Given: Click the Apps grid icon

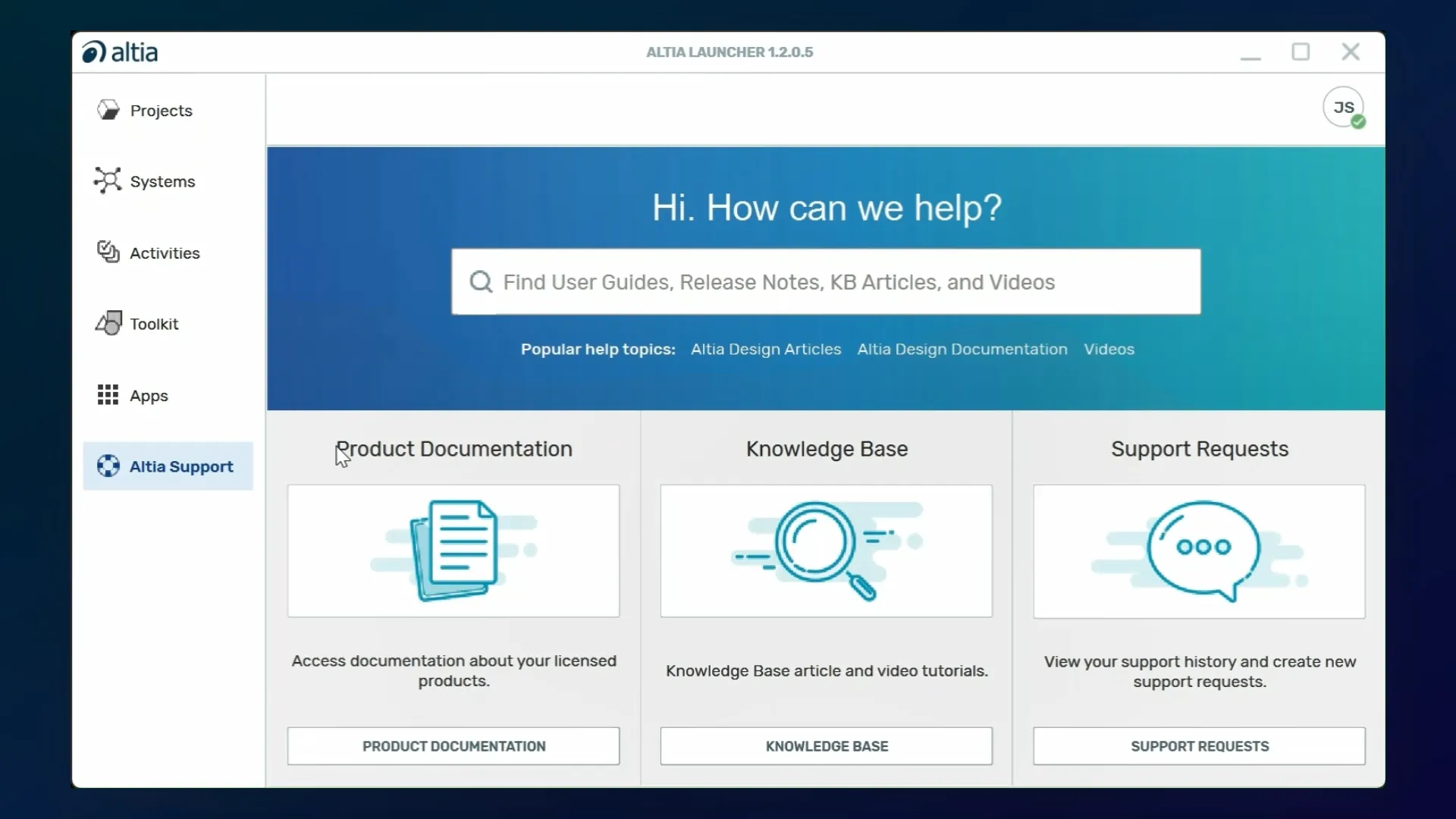Looking at the screenshot, I should click(108, 394).
